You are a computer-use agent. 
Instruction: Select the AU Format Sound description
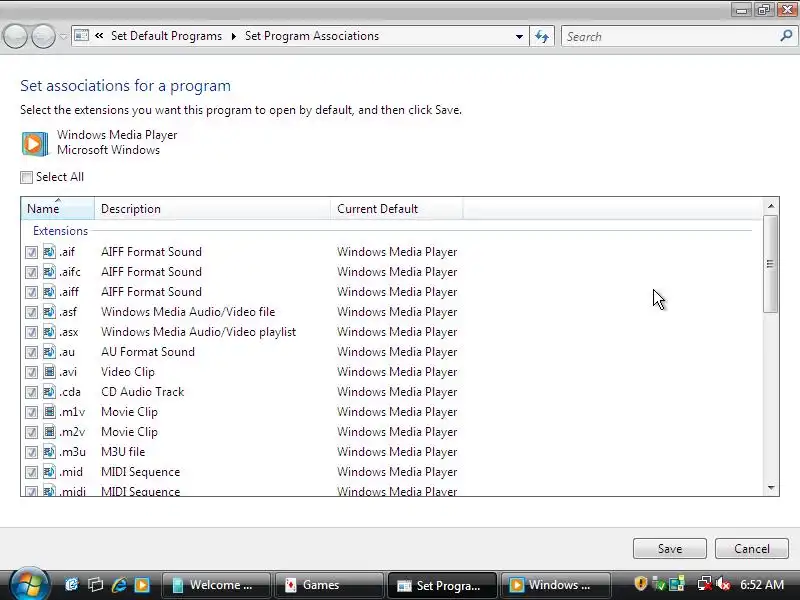(x=148, y=352)
